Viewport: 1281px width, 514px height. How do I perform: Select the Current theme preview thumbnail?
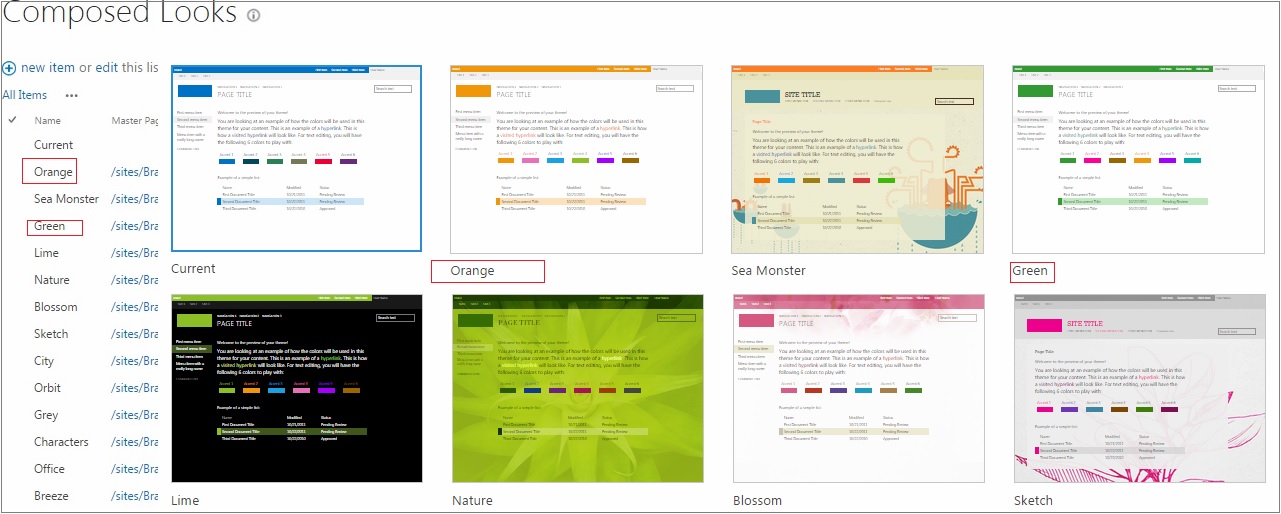coord(296,158)
